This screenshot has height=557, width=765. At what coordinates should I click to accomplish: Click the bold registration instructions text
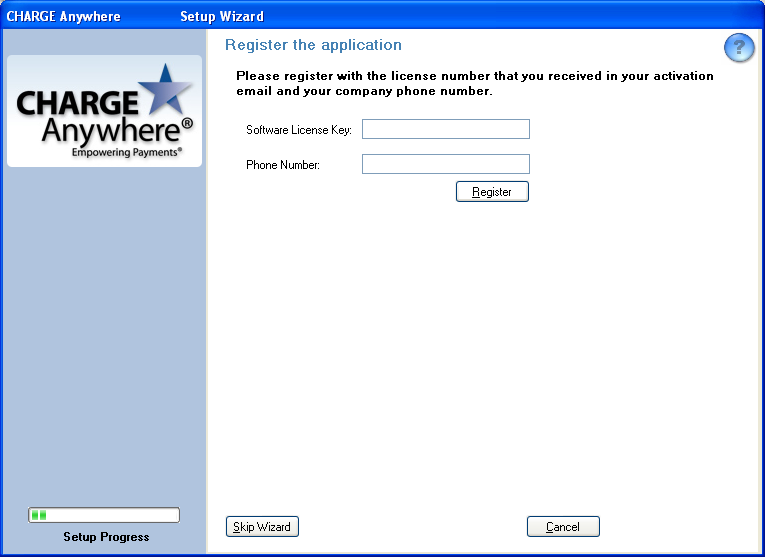point(474,83)
